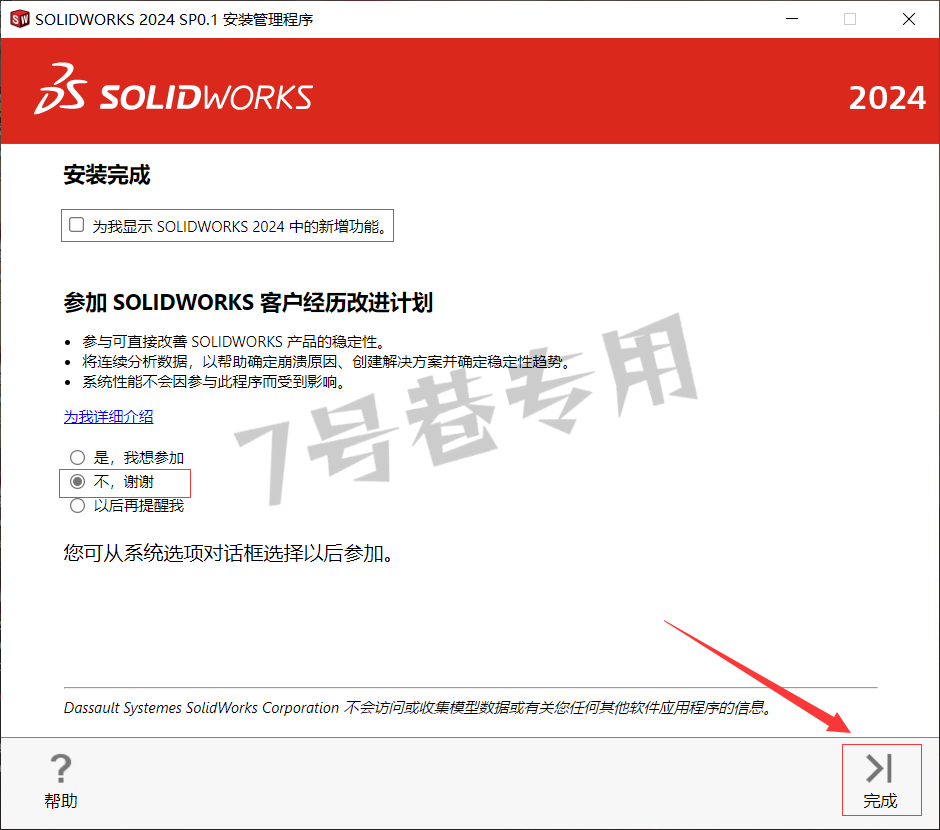
Task: Select '不，谢谢' radio option
Action: (77, 481)
